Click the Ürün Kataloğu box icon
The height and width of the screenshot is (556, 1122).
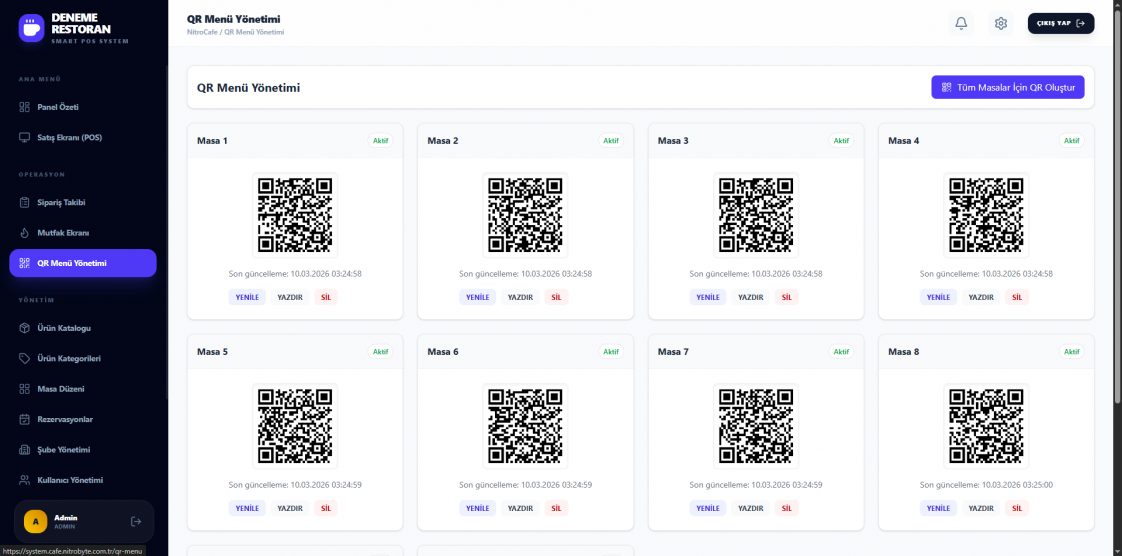(x=25, y=328)
